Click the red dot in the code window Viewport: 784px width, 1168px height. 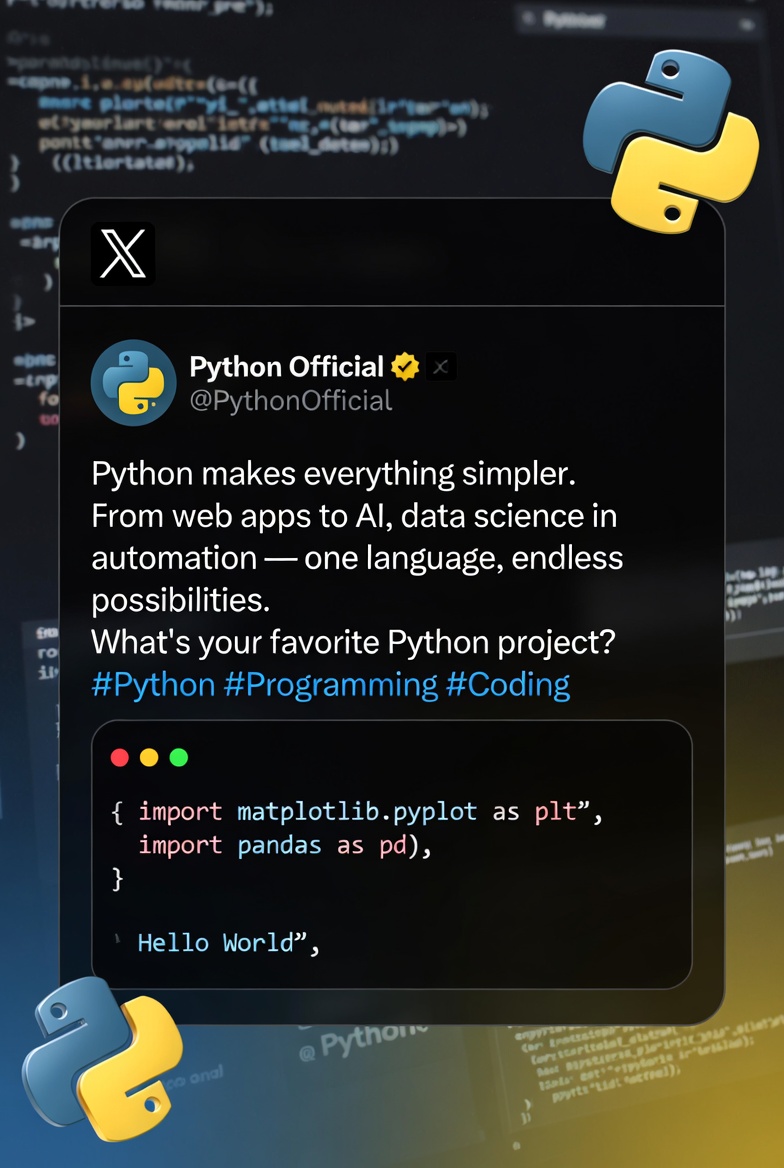(119, 758)
